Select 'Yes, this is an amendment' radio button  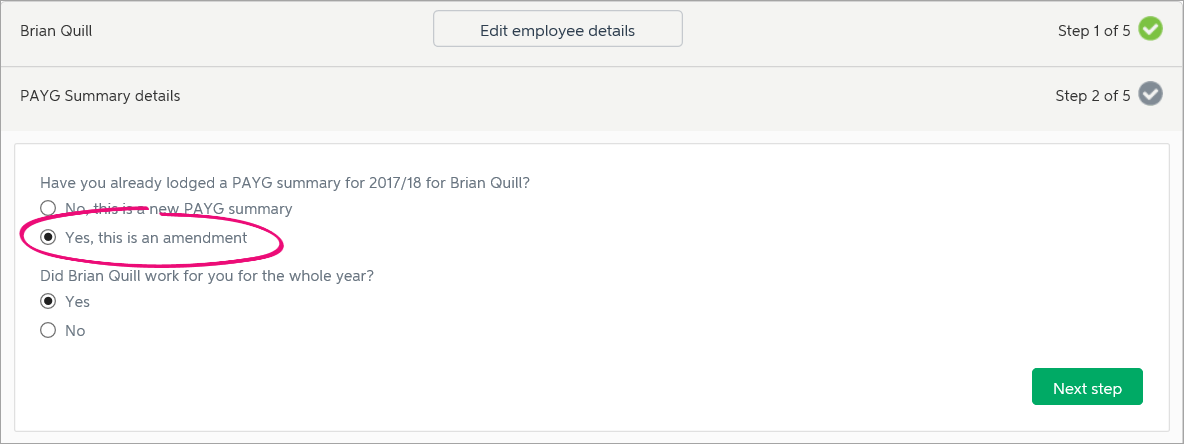pyautogui.click(x=48, y=238)
